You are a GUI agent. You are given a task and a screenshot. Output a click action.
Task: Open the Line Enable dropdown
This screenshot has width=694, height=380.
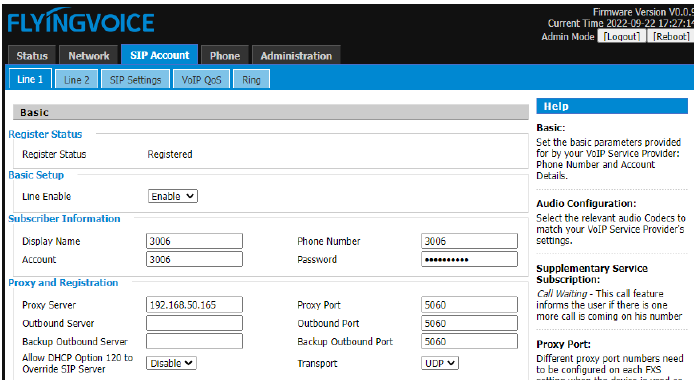[173, 196]
